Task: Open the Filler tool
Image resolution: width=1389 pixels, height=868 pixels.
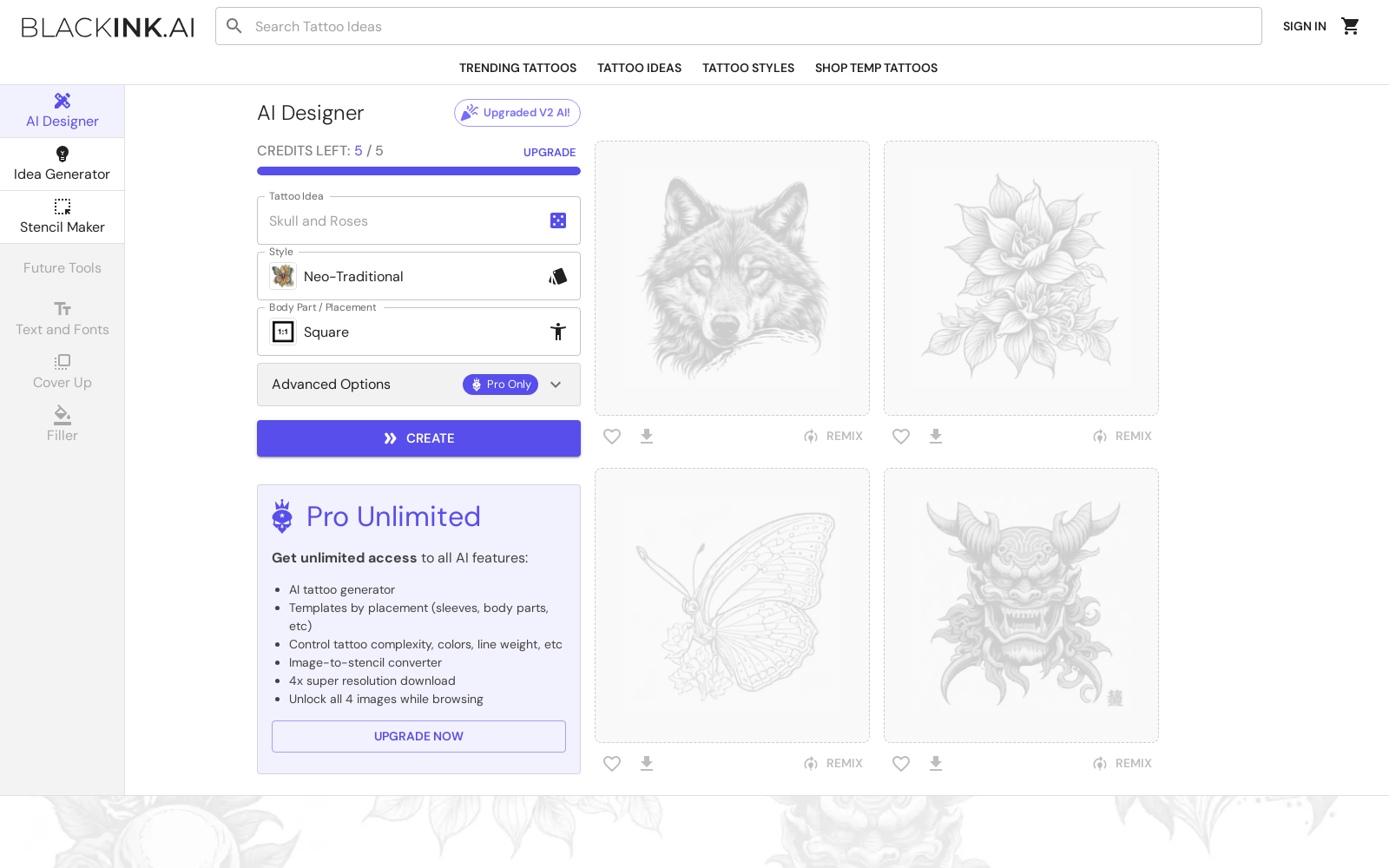Action: tap(63, 424)
